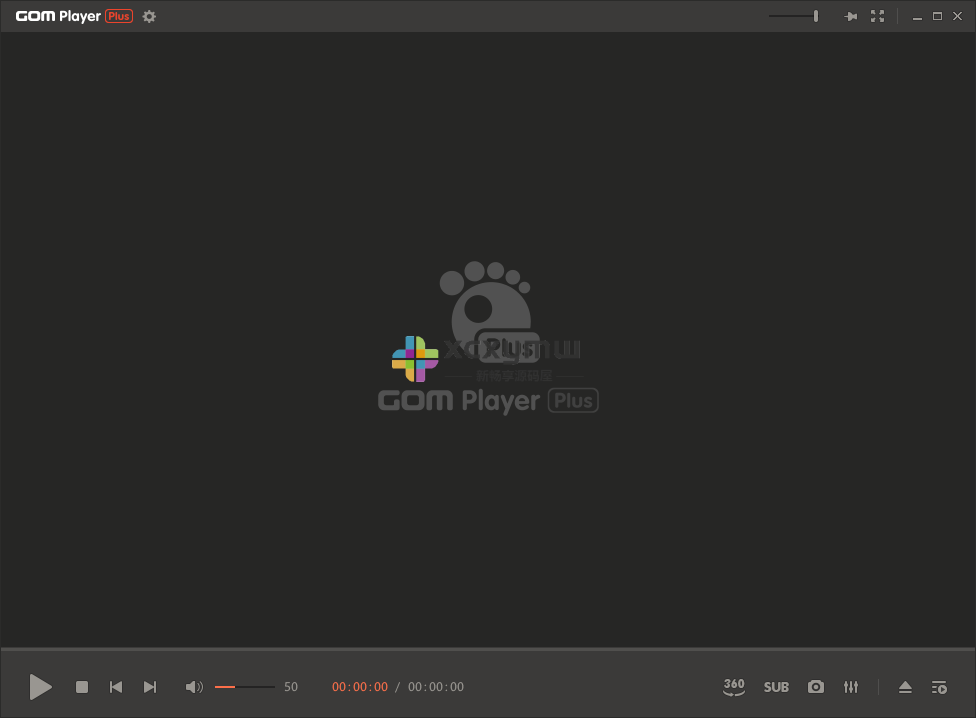Image resolution: width=976 pixels, height=718 pixels.
Task: Click the elapsed time display
Action: (x=359, y=687)
